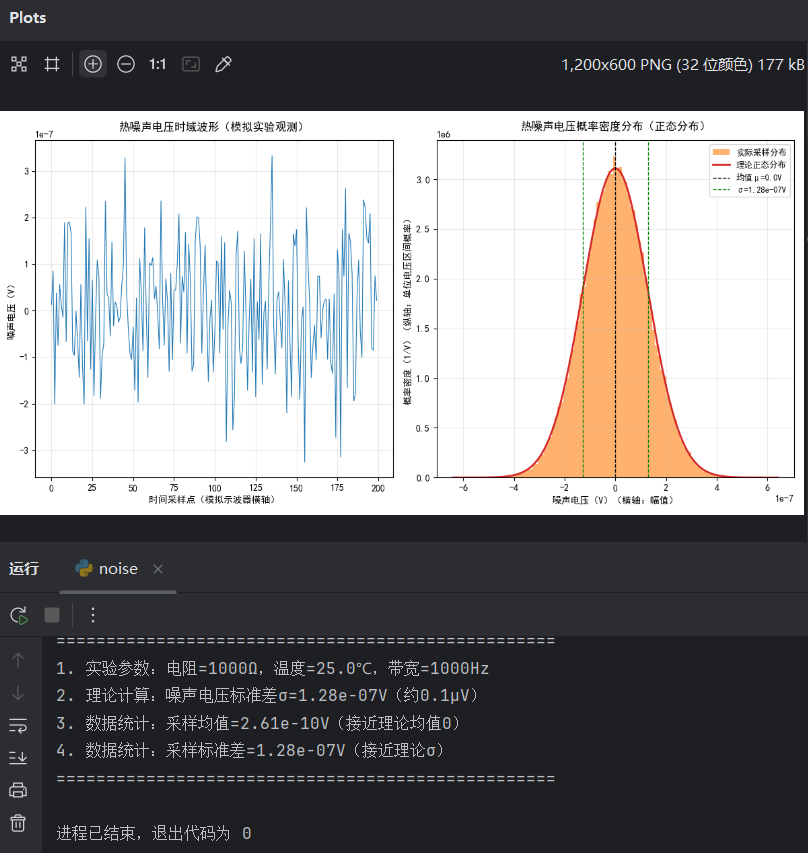Print the console output
The image size is (808, 853).
[18, 790]
